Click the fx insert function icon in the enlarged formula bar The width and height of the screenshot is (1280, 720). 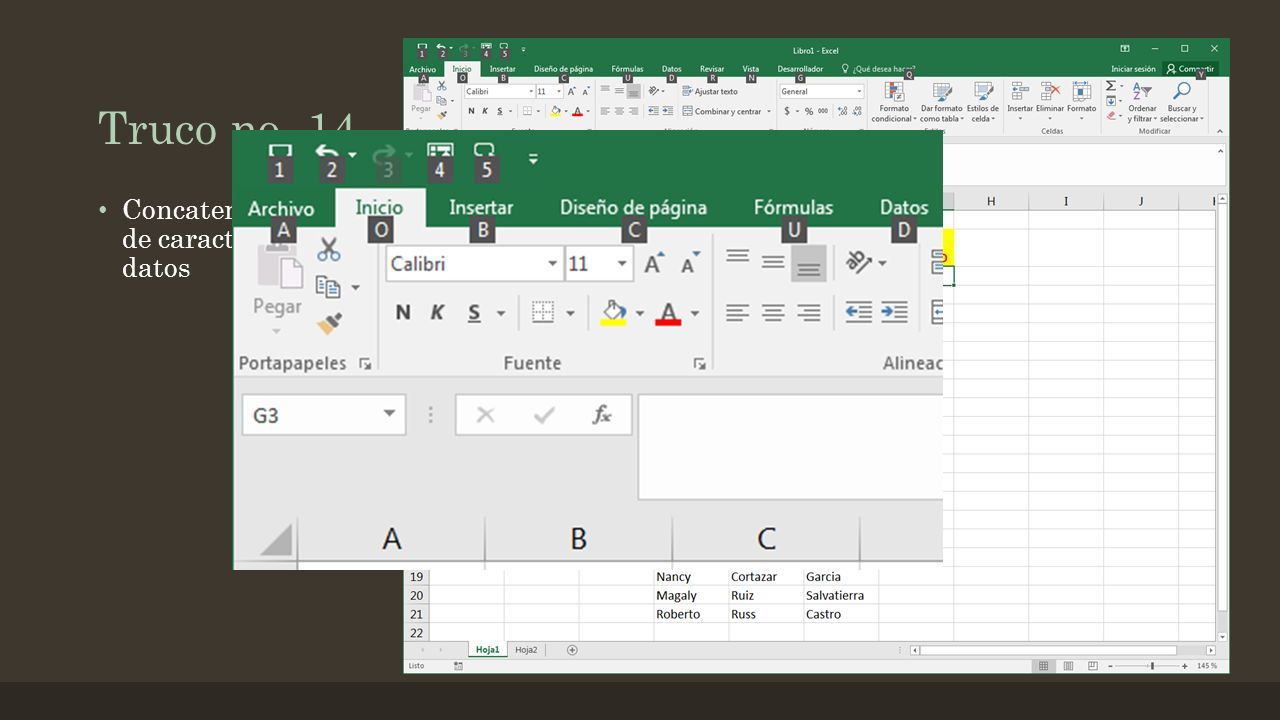coord(602,415)
